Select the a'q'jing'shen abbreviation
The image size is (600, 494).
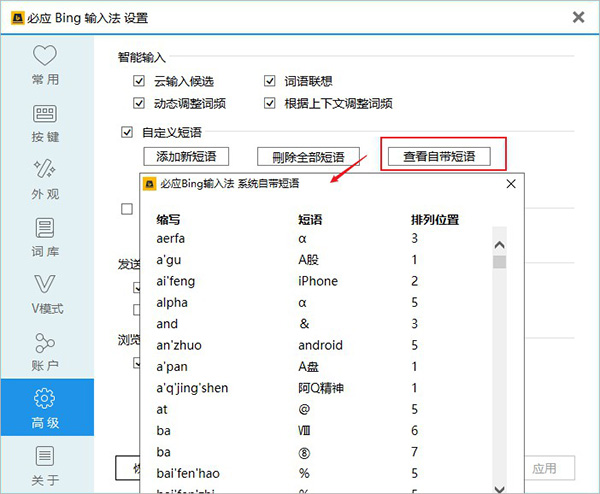click(x=192, y=388)
